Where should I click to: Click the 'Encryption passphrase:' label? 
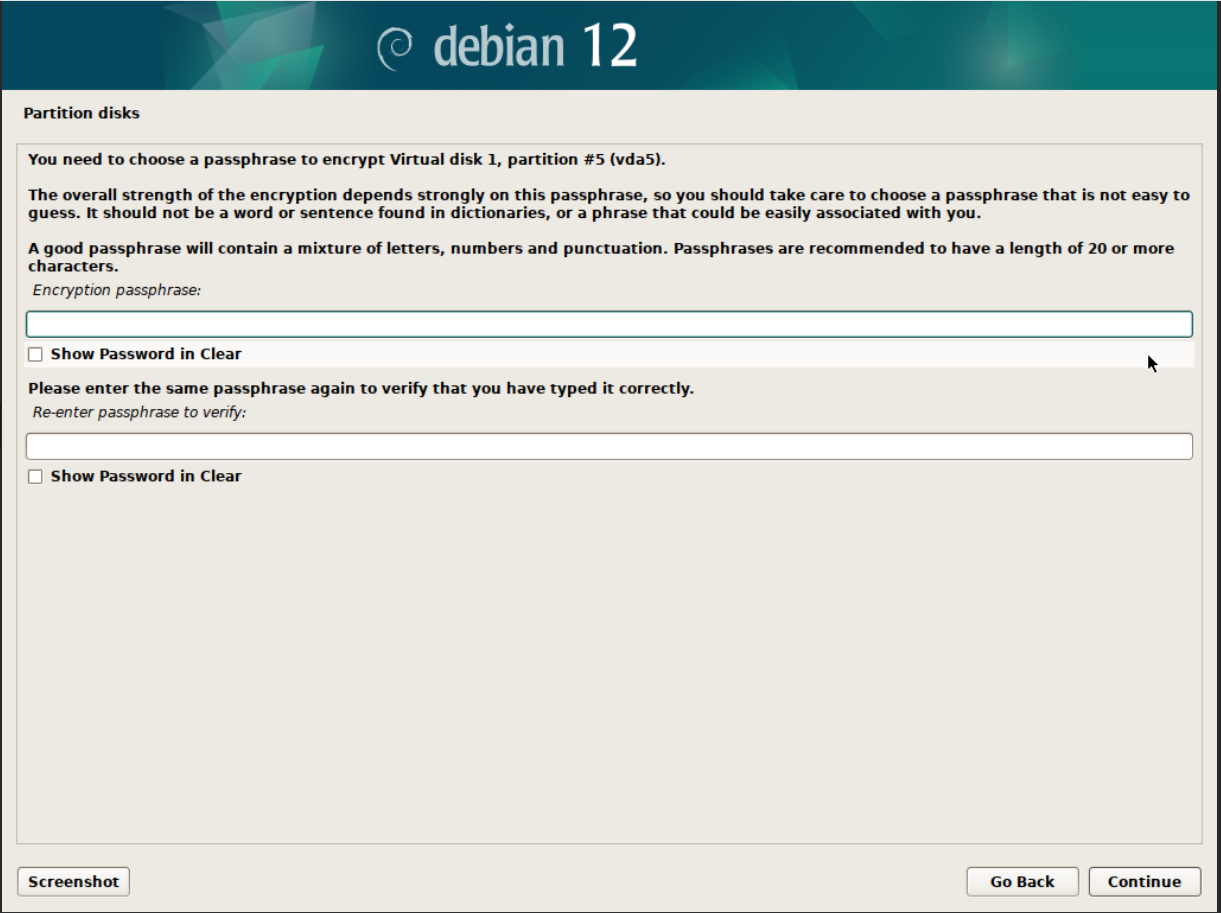(117, 290)
